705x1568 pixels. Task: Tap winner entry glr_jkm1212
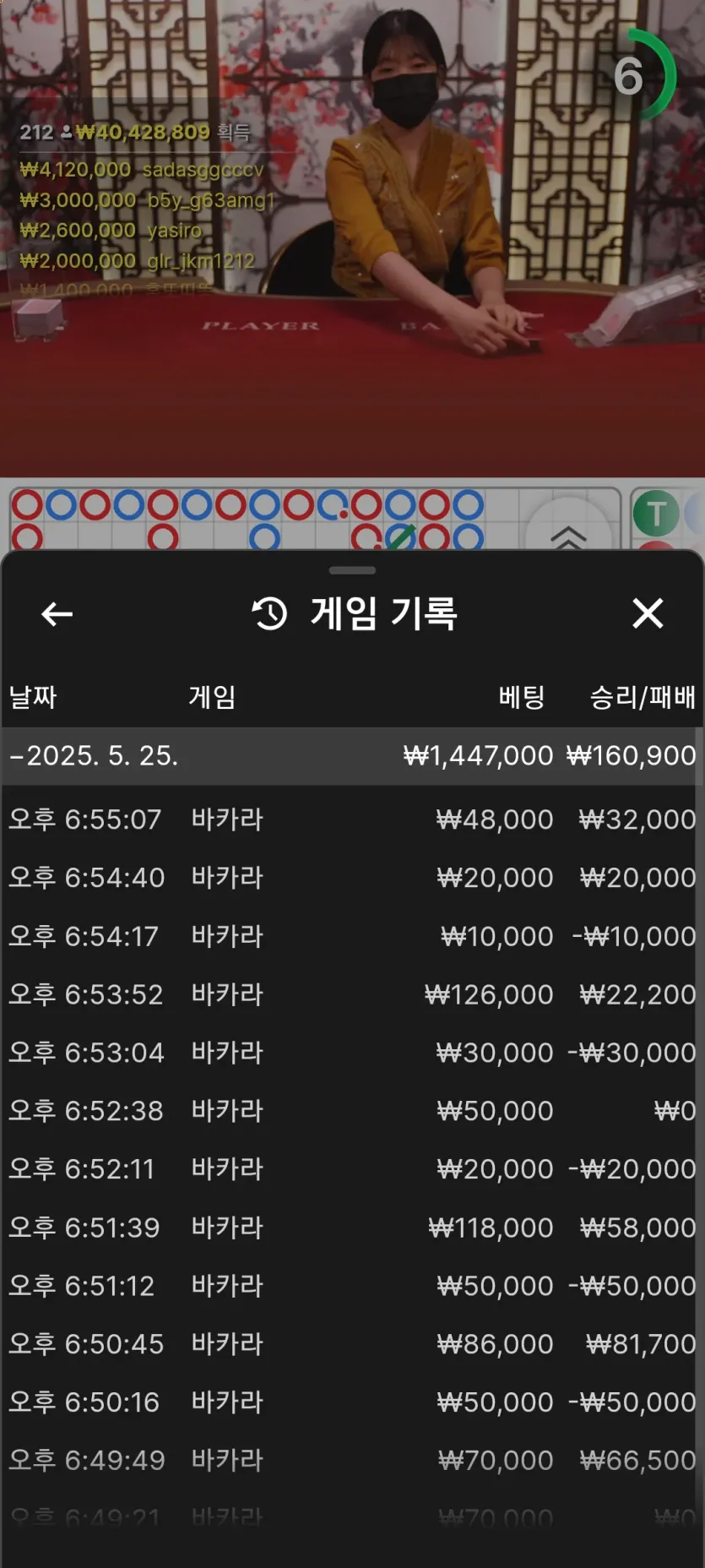click(x=137, y=261)
